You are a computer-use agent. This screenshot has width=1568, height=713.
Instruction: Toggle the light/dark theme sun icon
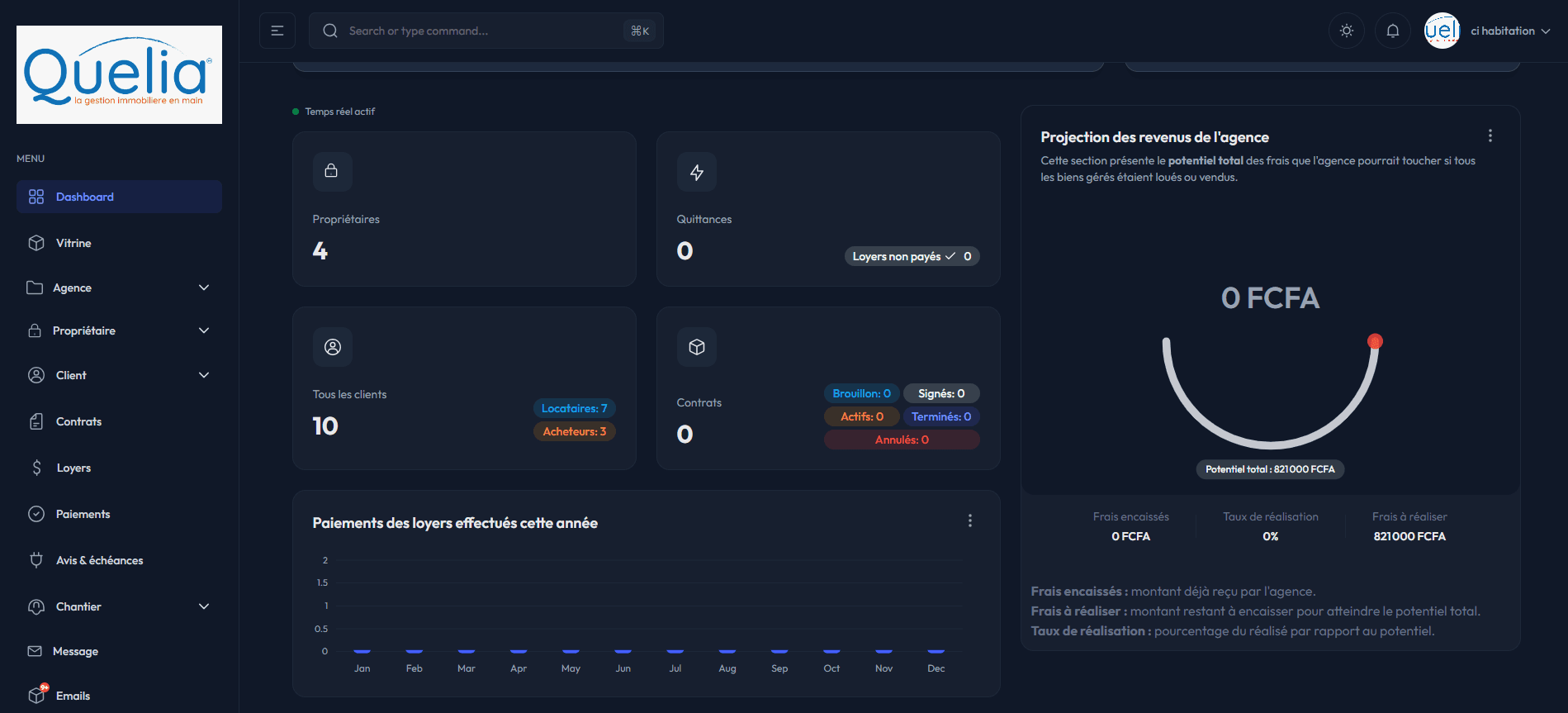click(1346, 31)
